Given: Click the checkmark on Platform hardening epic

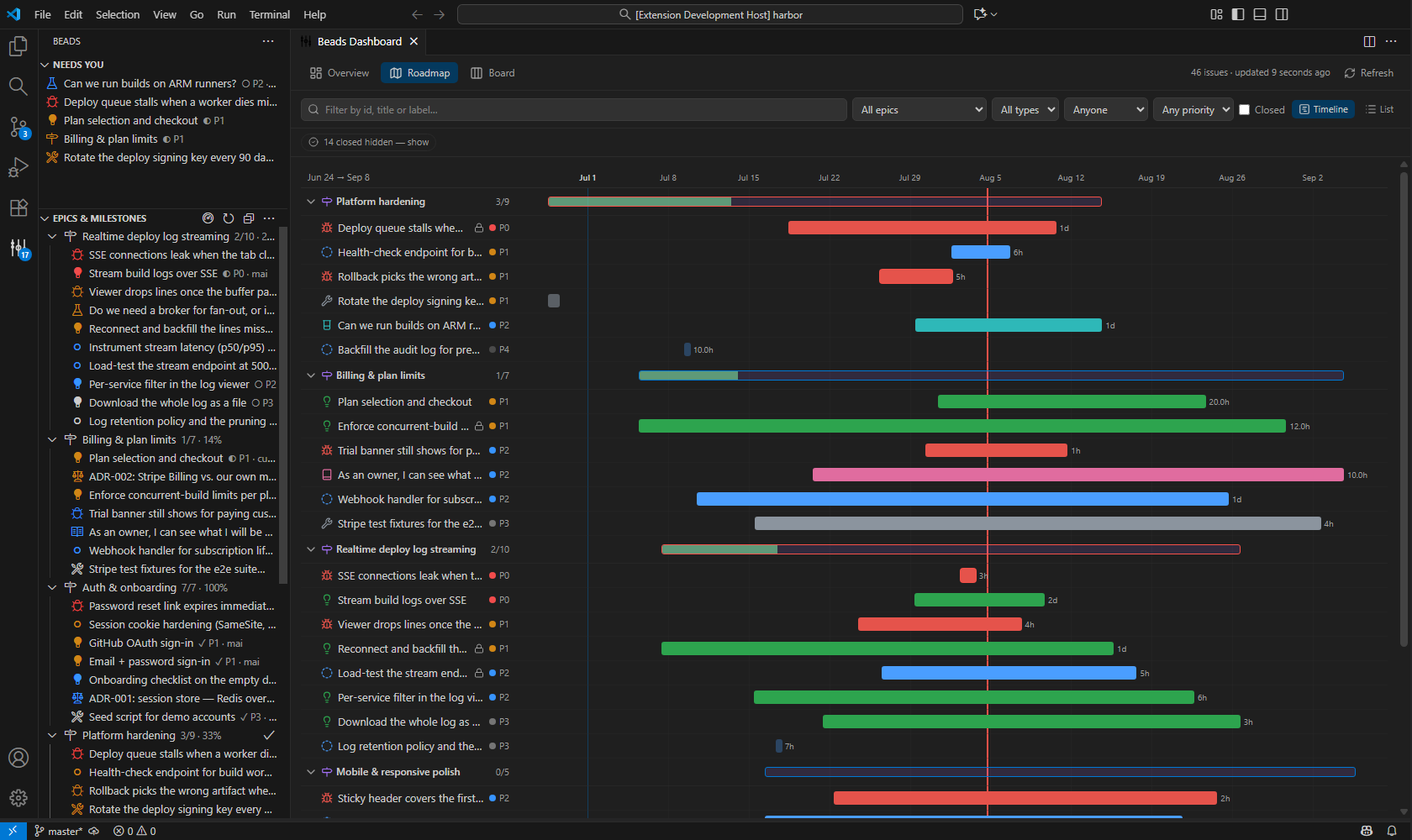Looking at the screenshot, I should tap(269, 735).
